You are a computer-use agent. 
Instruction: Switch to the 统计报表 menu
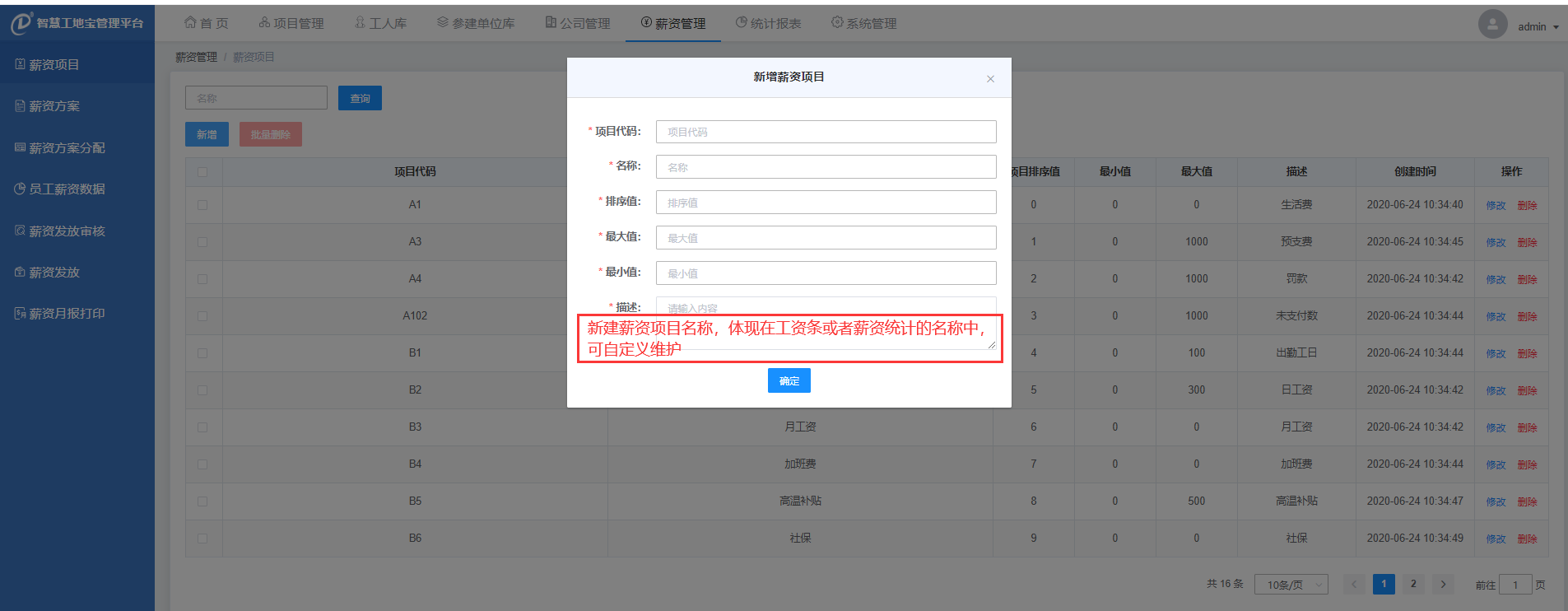768,23
